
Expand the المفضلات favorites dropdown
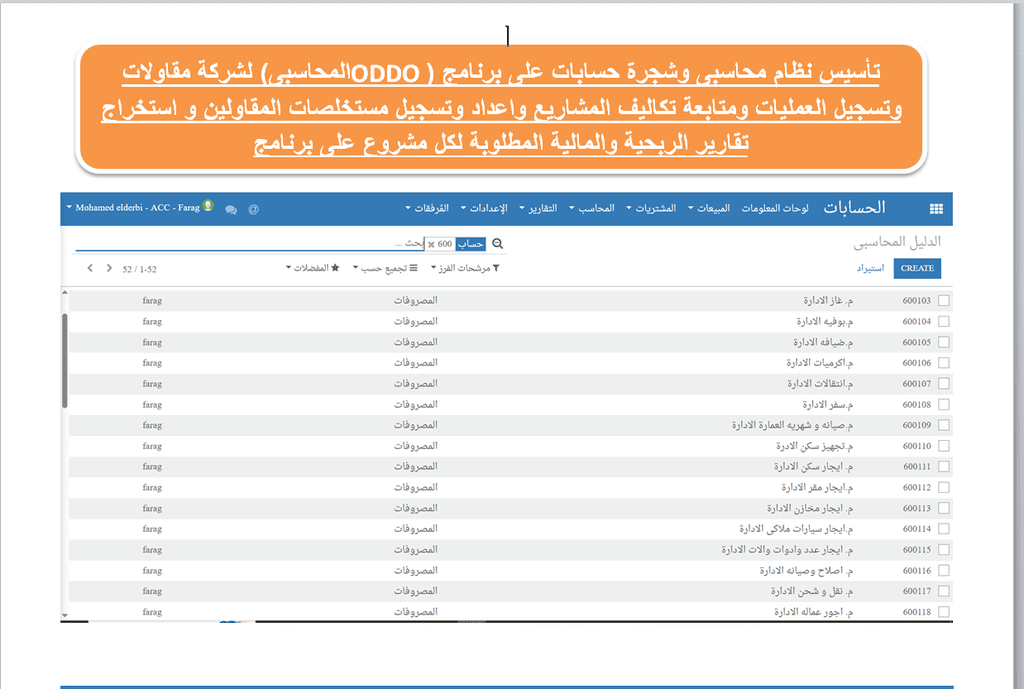tap(313, 268)
